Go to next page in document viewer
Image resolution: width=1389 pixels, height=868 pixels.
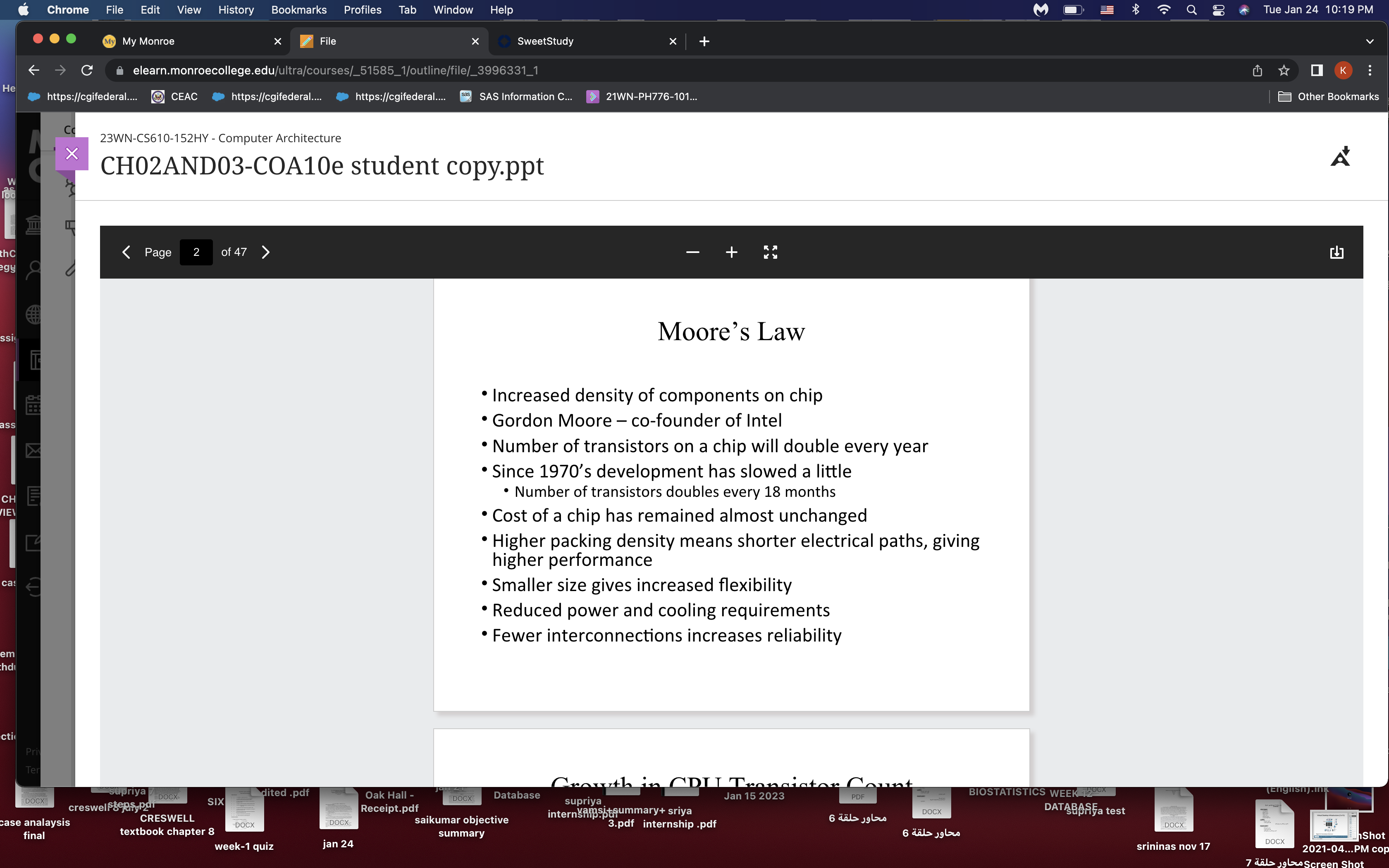266,252
